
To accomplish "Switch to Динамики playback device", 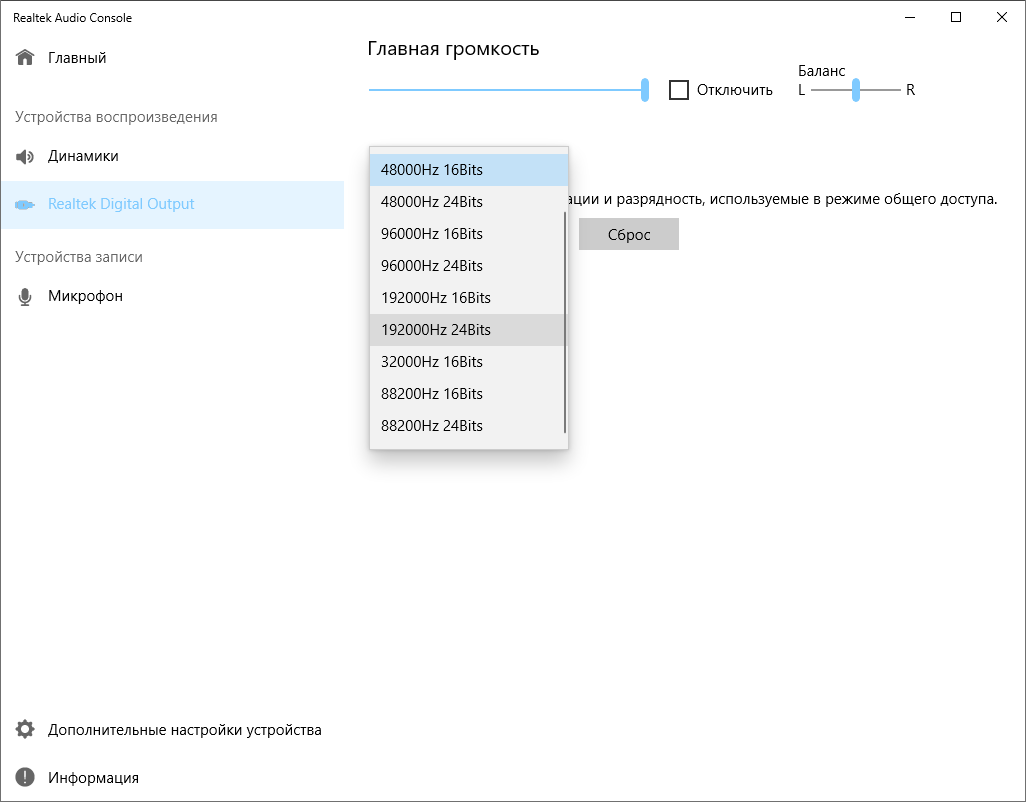I will pos(83,157).
